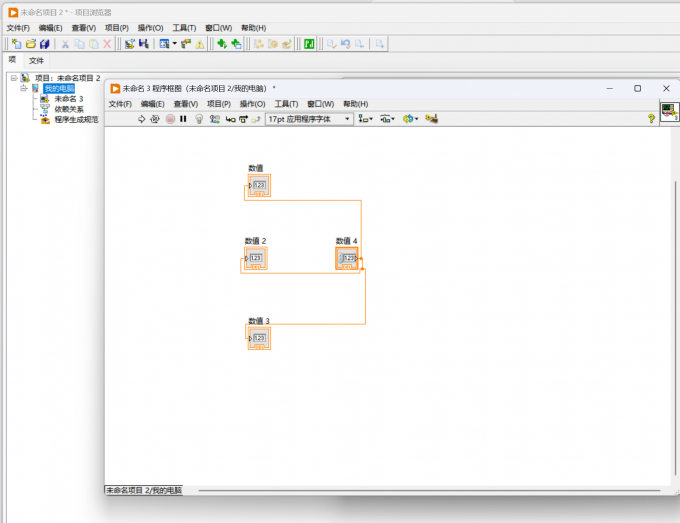Select the '项目: 未命名项目 2' root item

[x=68, y=78]
